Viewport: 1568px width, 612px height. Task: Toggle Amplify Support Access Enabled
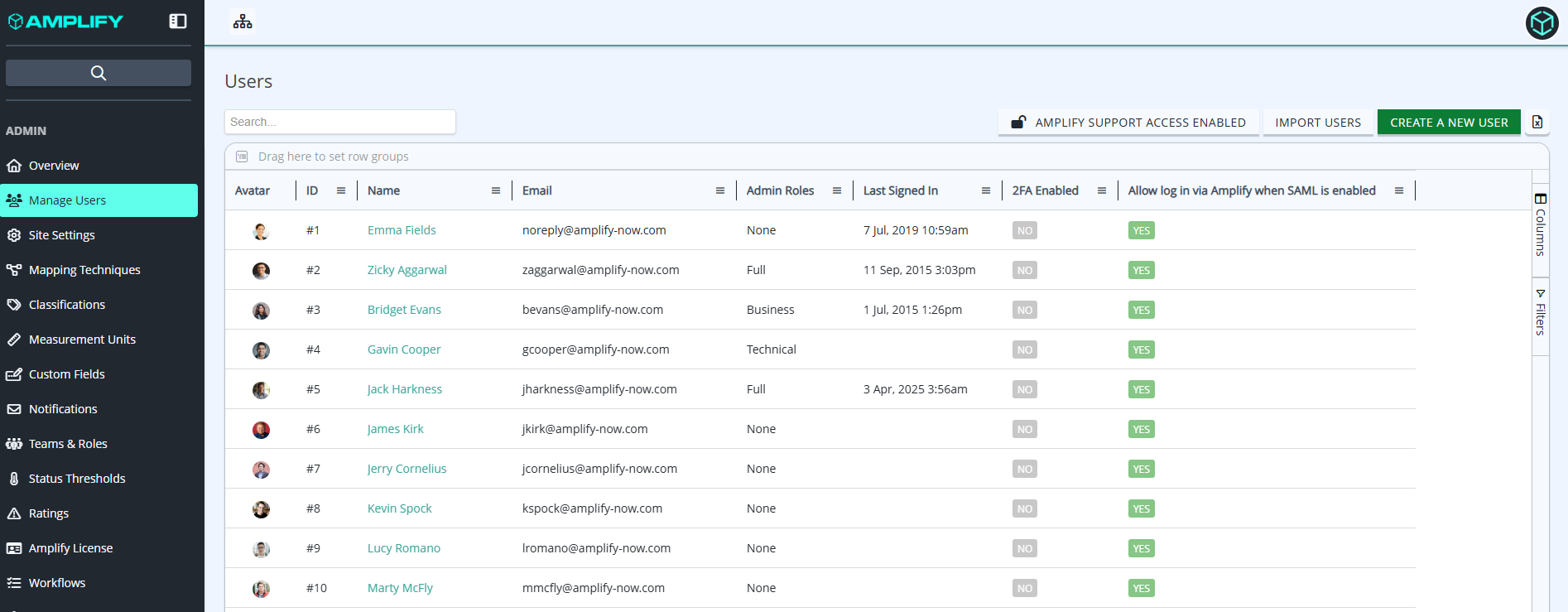[1128, 123]
